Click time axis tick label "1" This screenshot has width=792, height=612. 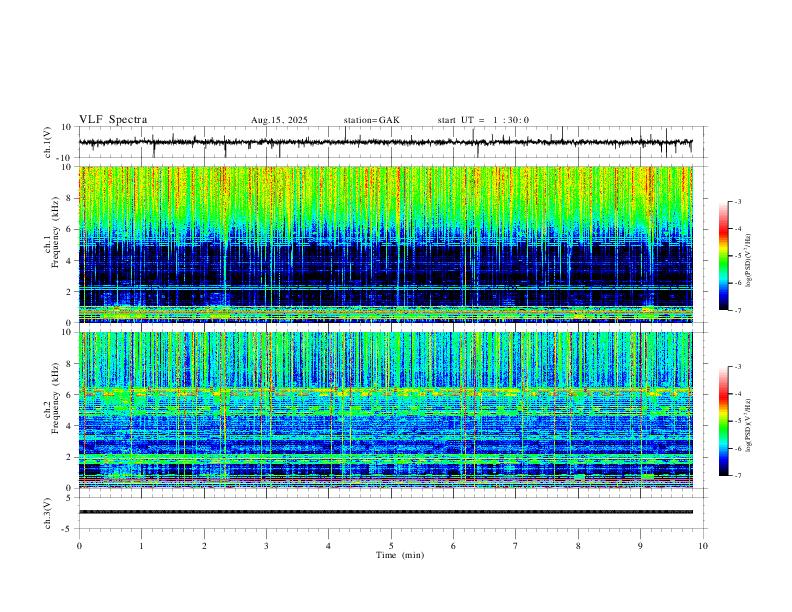[141, 546]
